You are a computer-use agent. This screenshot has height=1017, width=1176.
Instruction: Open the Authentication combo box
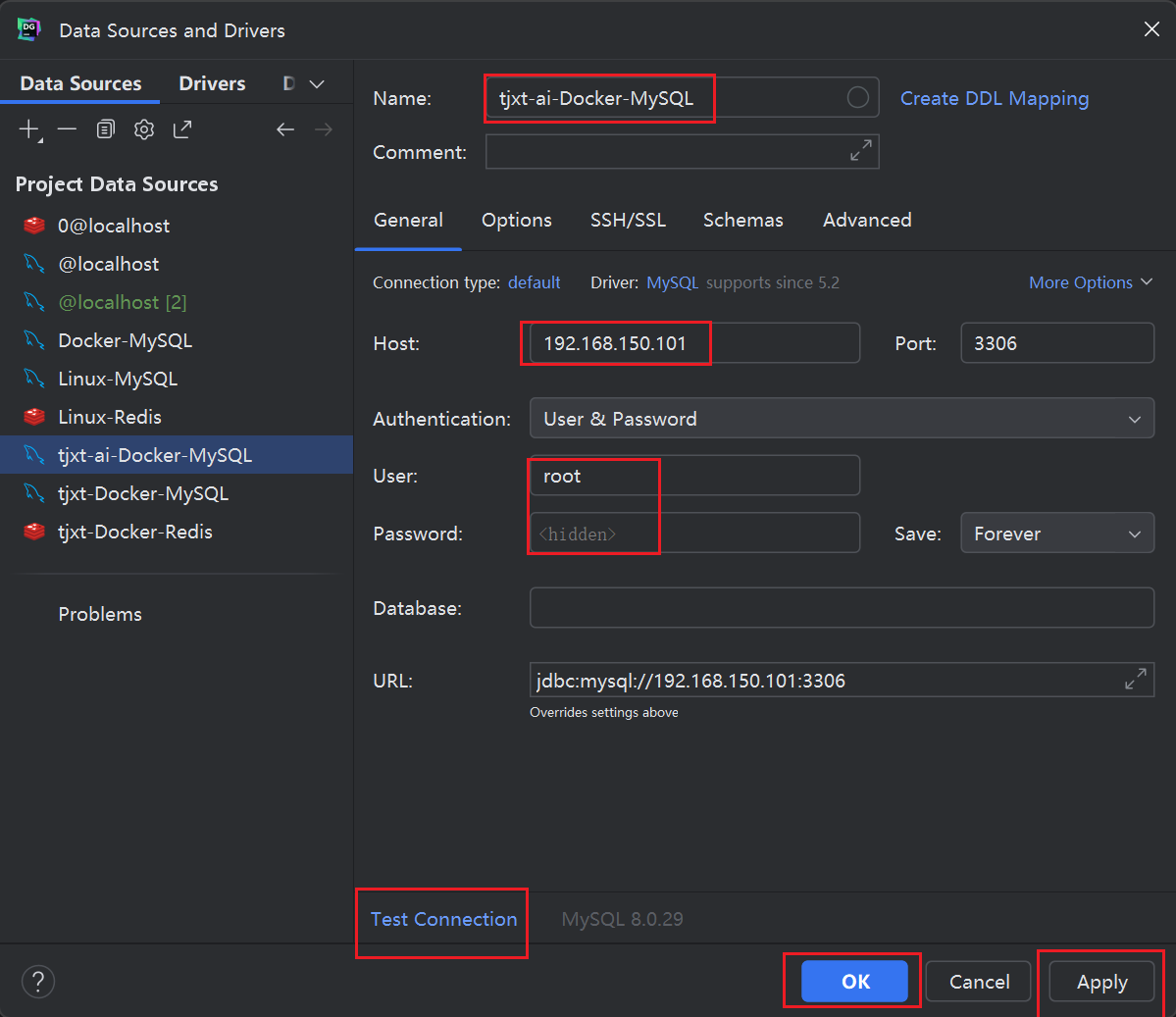pos(842,418)
